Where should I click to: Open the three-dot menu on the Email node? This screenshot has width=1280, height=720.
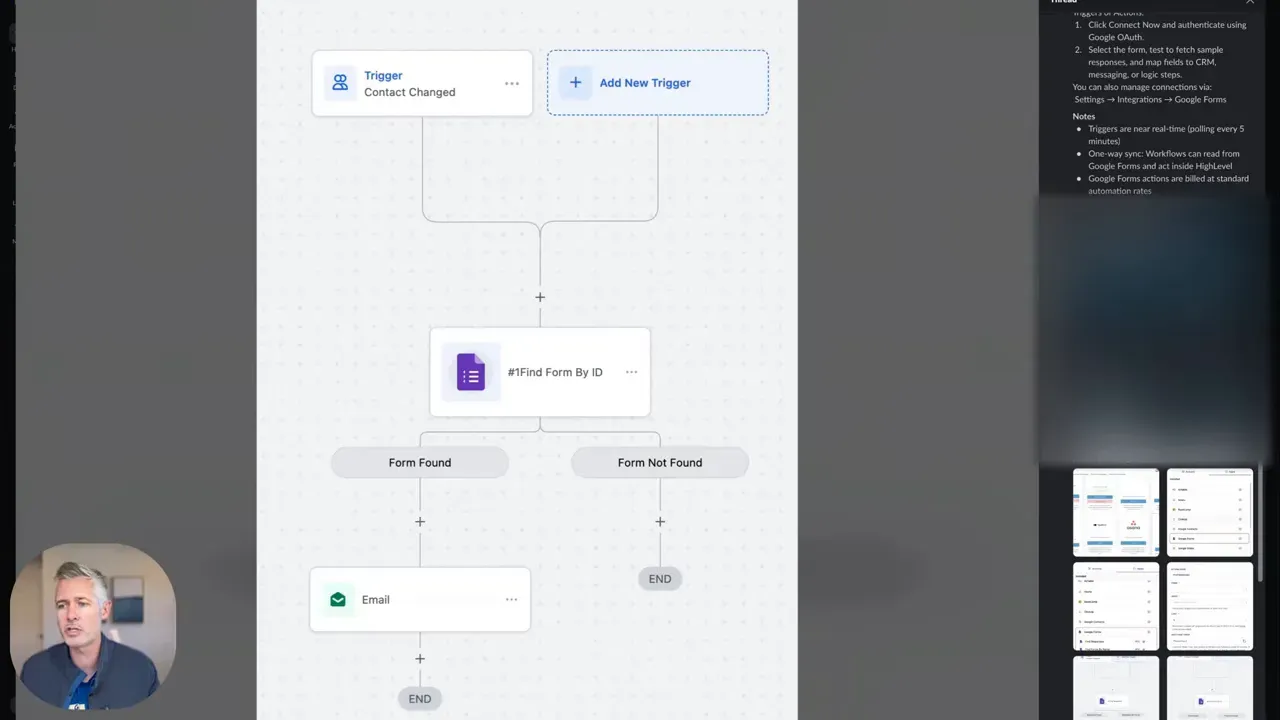pos(511,600)
